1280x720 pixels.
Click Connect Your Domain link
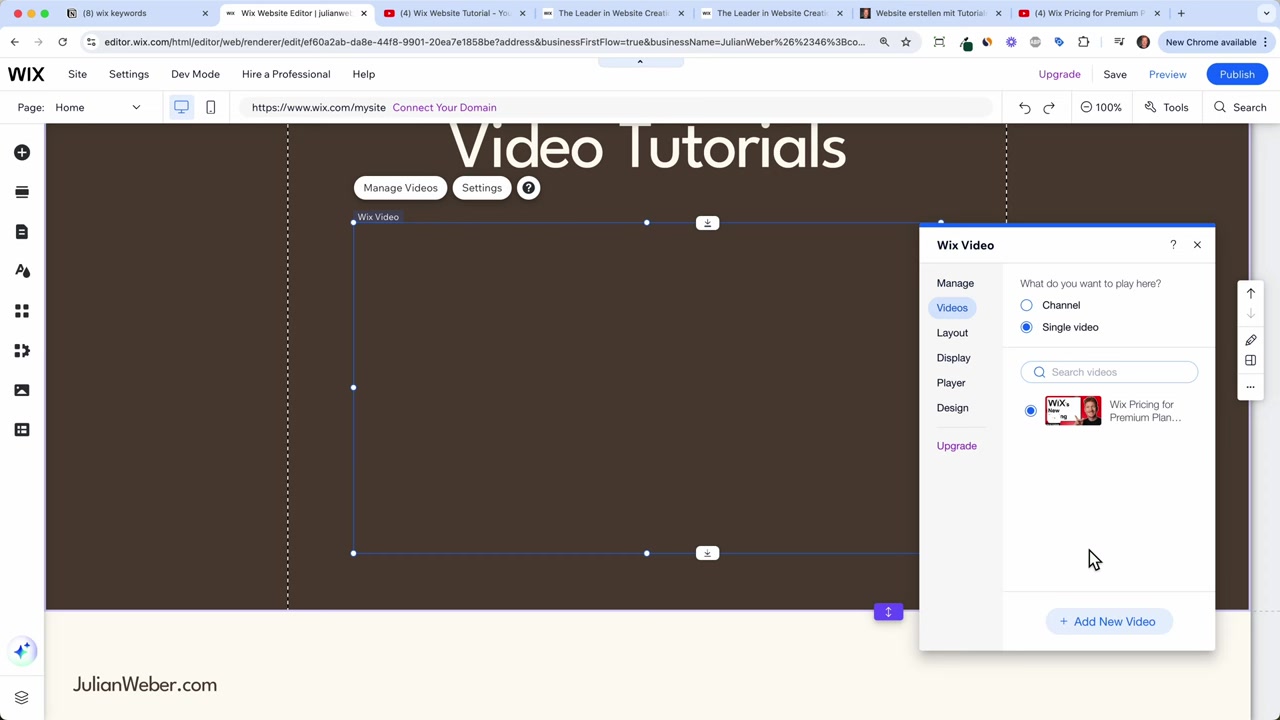(x=444, y=107)
